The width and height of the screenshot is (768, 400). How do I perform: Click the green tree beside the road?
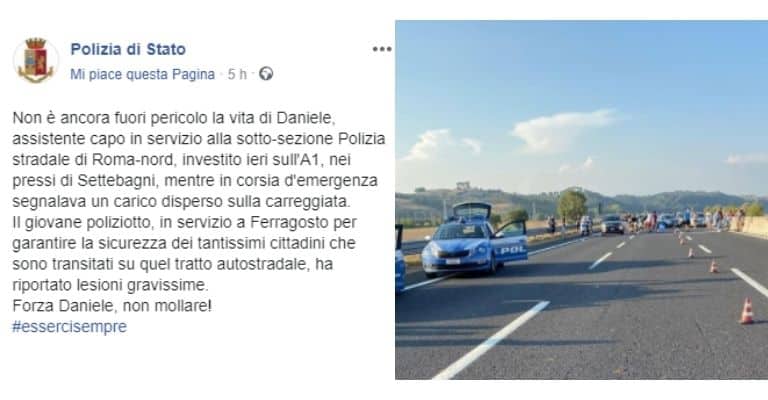point(572,204)
